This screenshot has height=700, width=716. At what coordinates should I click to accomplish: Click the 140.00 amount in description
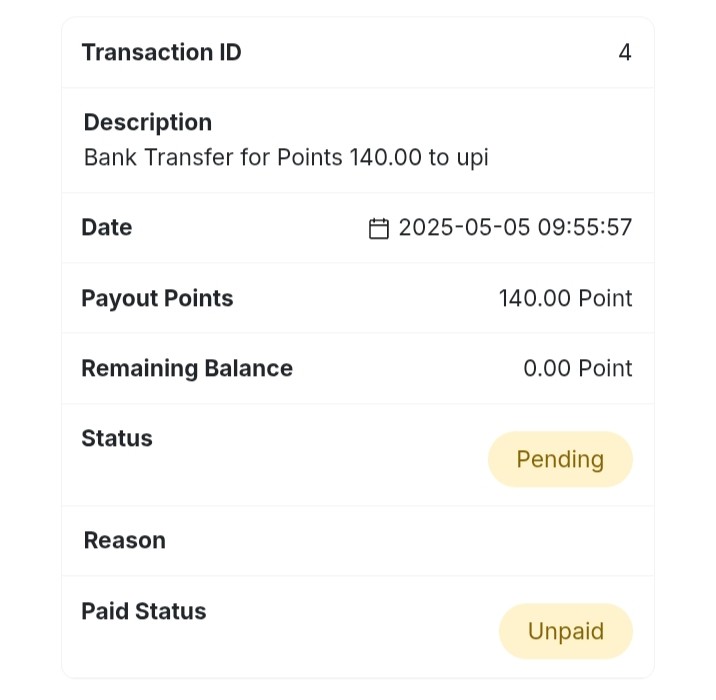click(385, 158)
